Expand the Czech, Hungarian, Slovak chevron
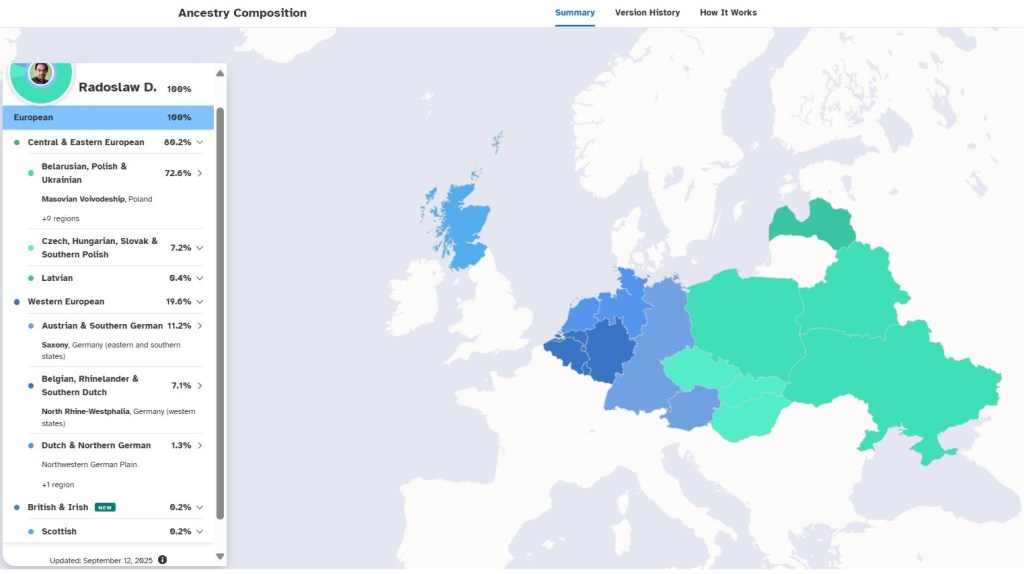Viewport: 1024px width, 574px height. [200, 247]
